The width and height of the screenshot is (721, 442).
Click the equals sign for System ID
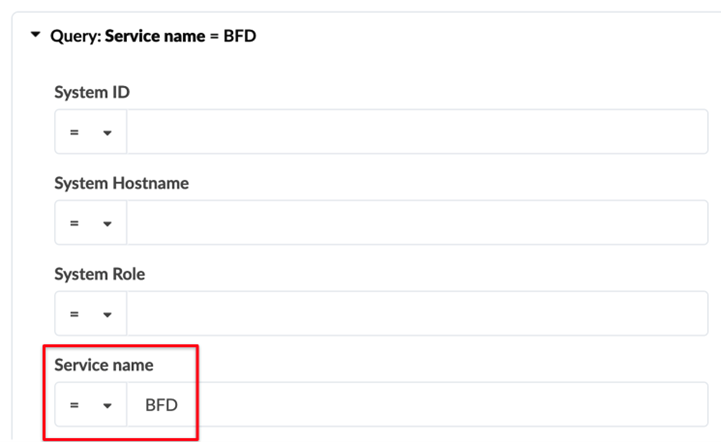point(74,133)
